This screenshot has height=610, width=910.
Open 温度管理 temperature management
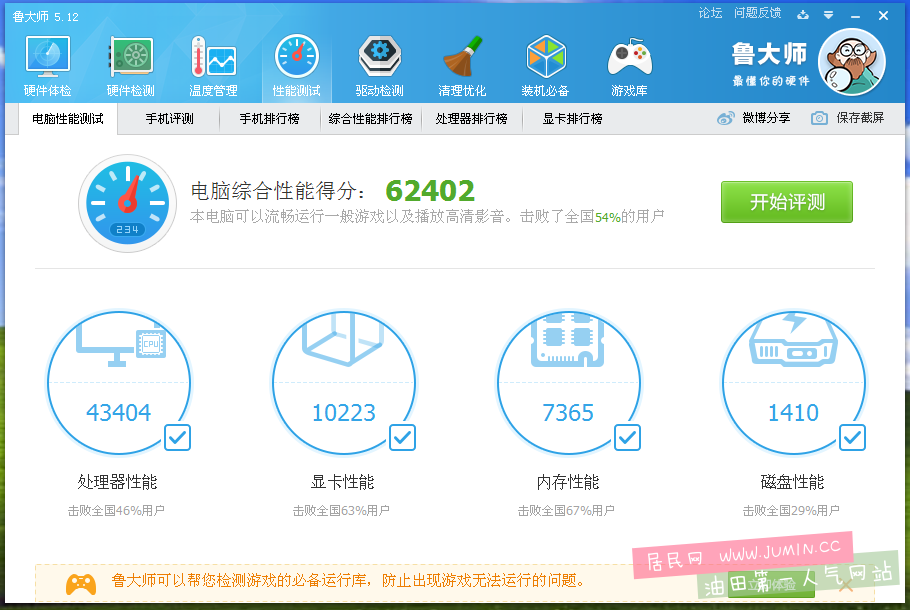click(213, 66)
